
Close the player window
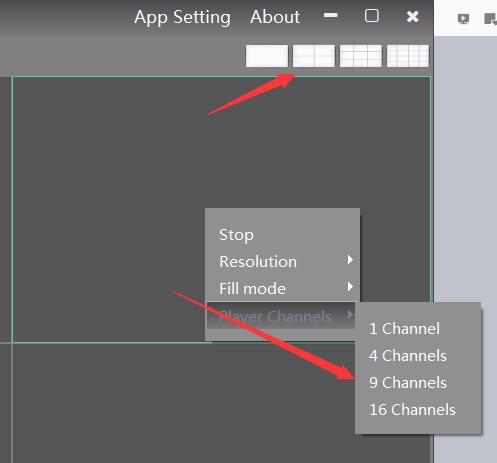click(413, 16)
